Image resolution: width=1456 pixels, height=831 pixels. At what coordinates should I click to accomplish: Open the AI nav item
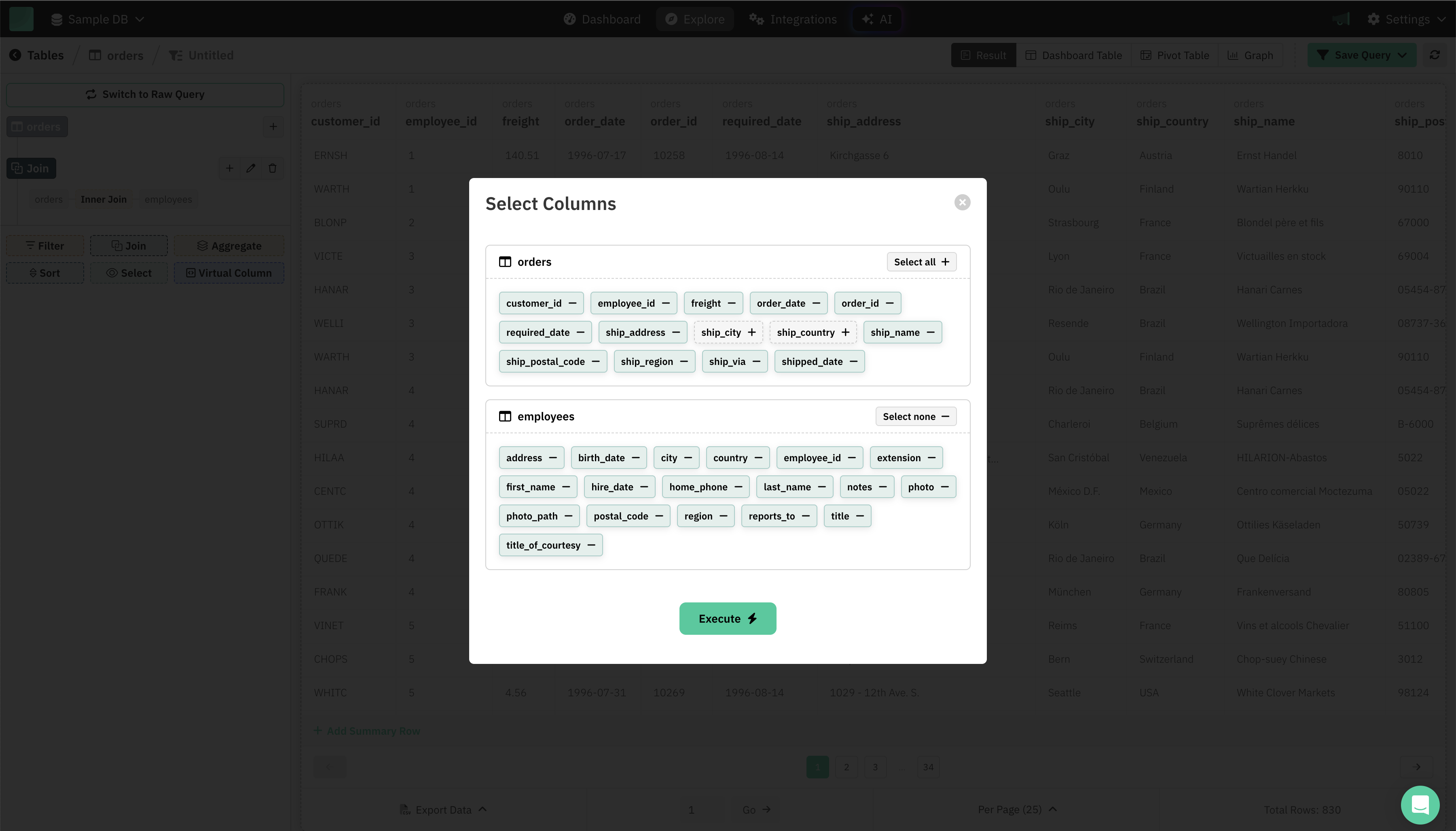point(877,19)
